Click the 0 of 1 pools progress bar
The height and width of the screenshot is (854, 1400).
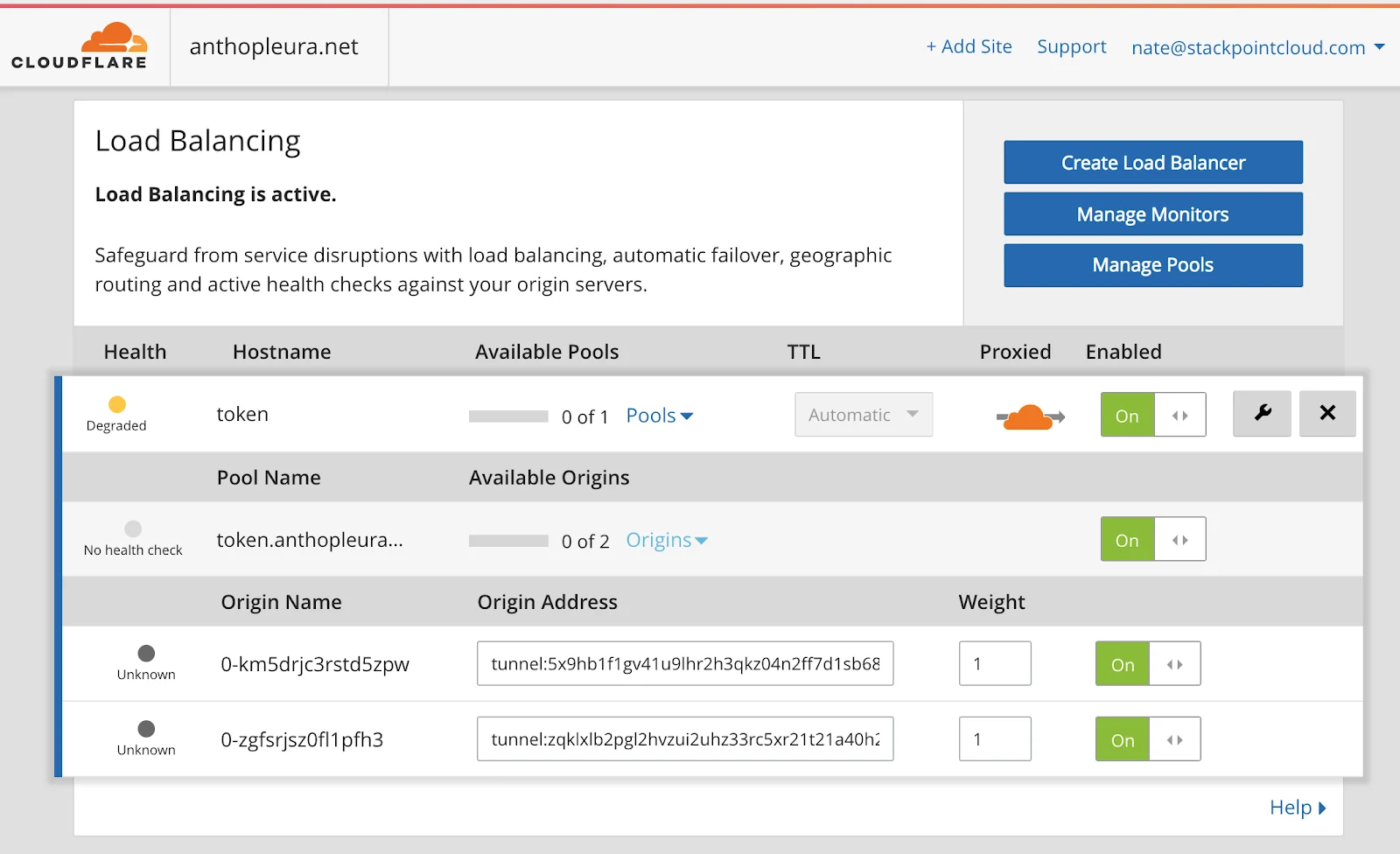pyautogui.click(x=508, y=416)
